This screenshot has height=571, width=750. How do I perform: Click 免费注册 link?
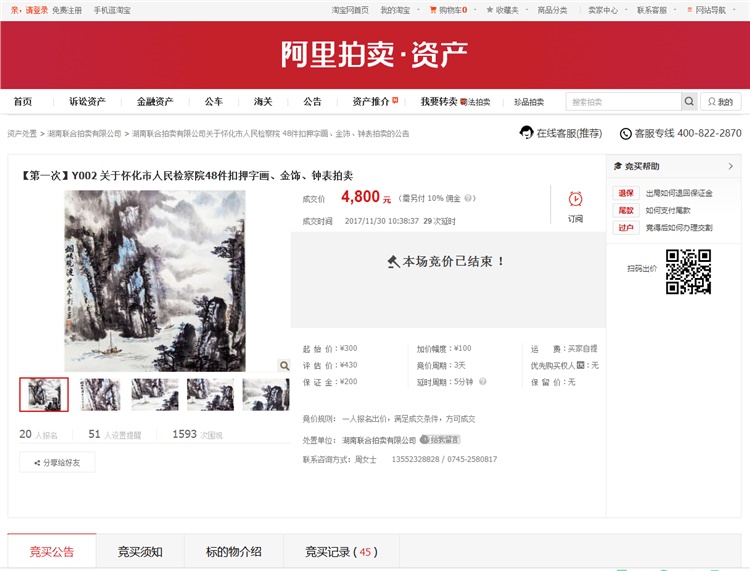pyautogui.click(x=67, y=10)
